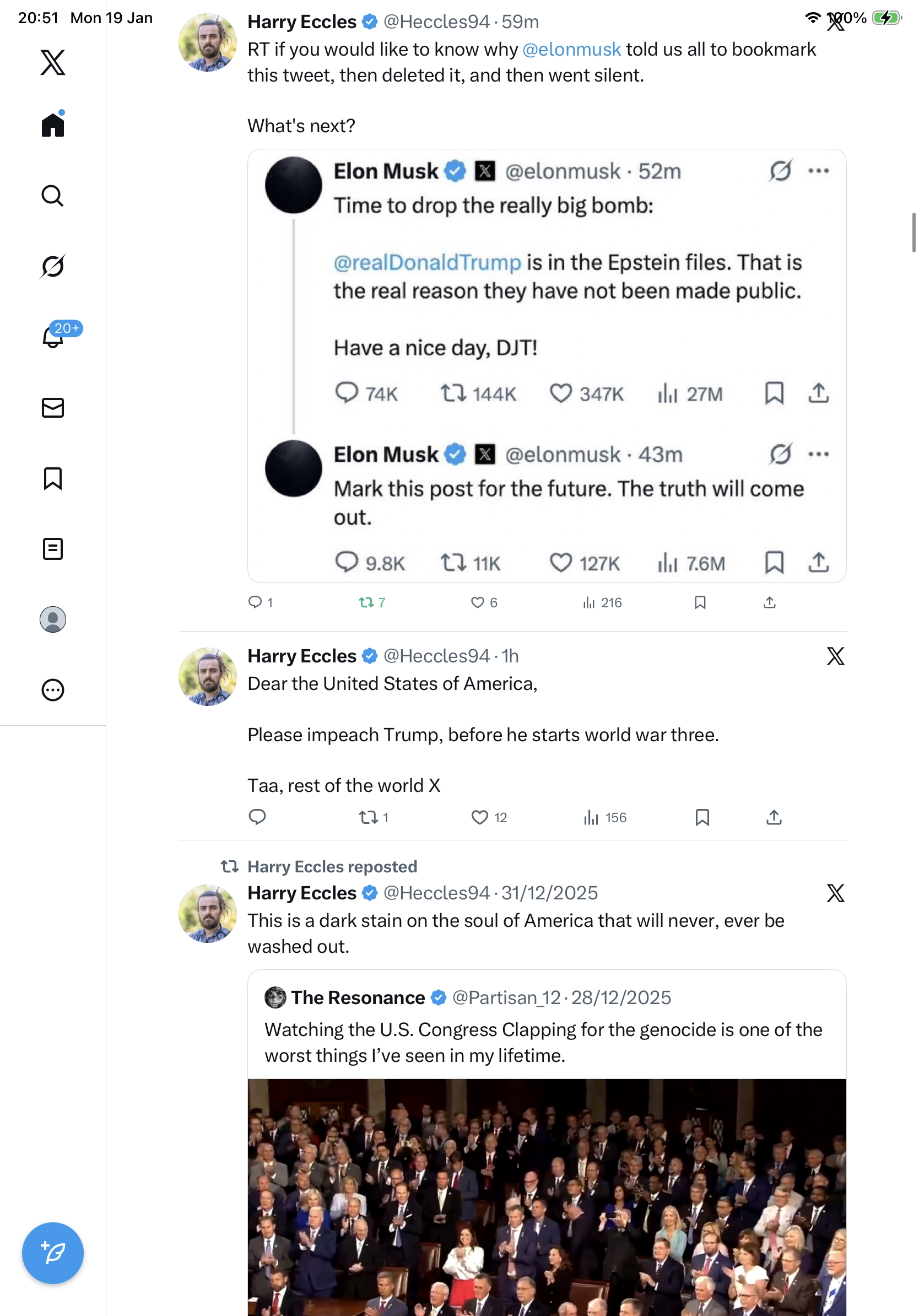919x1316 pixels.
Task: Open the search page from sidebar
Action: pos(53,196)
